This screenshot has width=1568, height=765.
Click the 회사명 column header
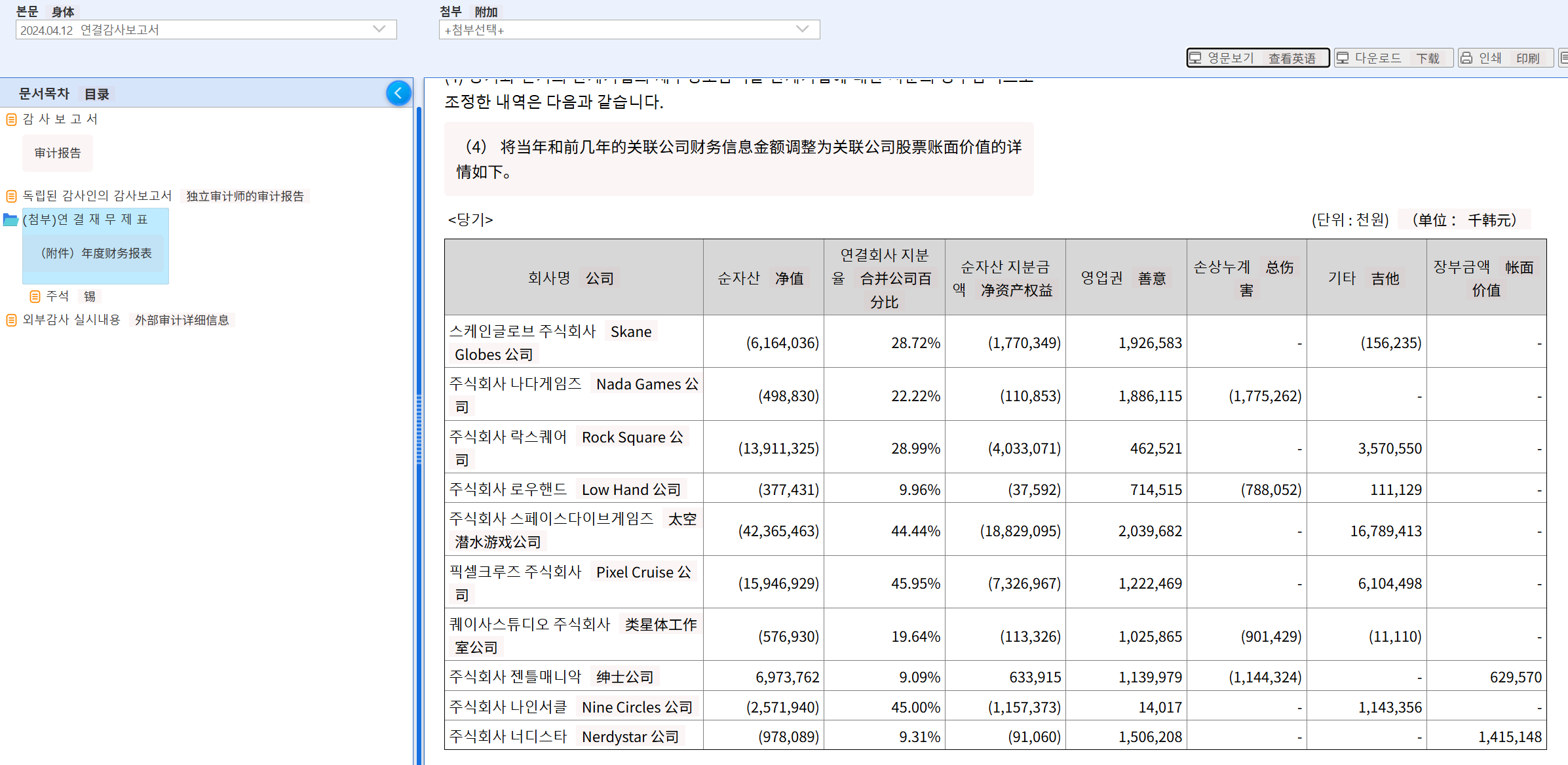click(574, 278)
